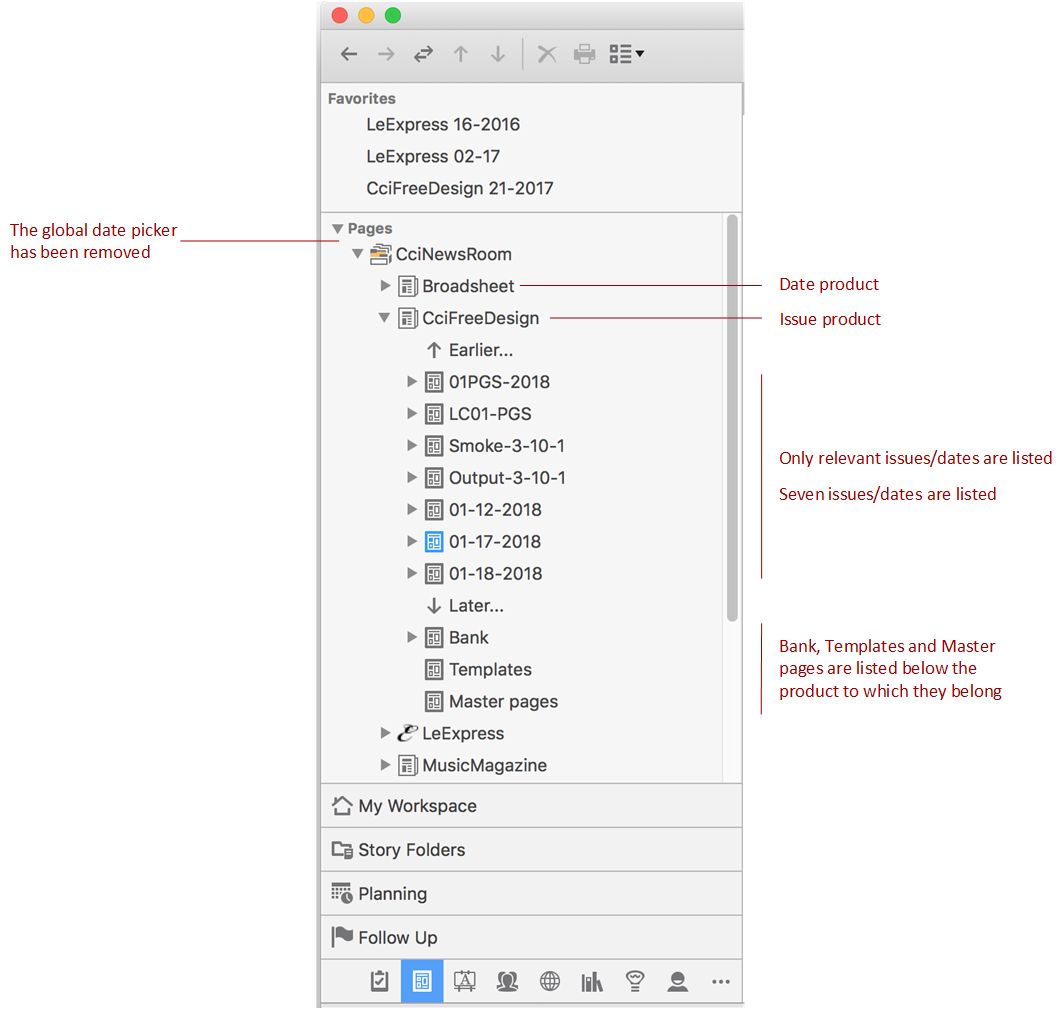1063x1009 pixels.
Task: Click the back arrow in the toolbar
Action: [x=348, y=55]
